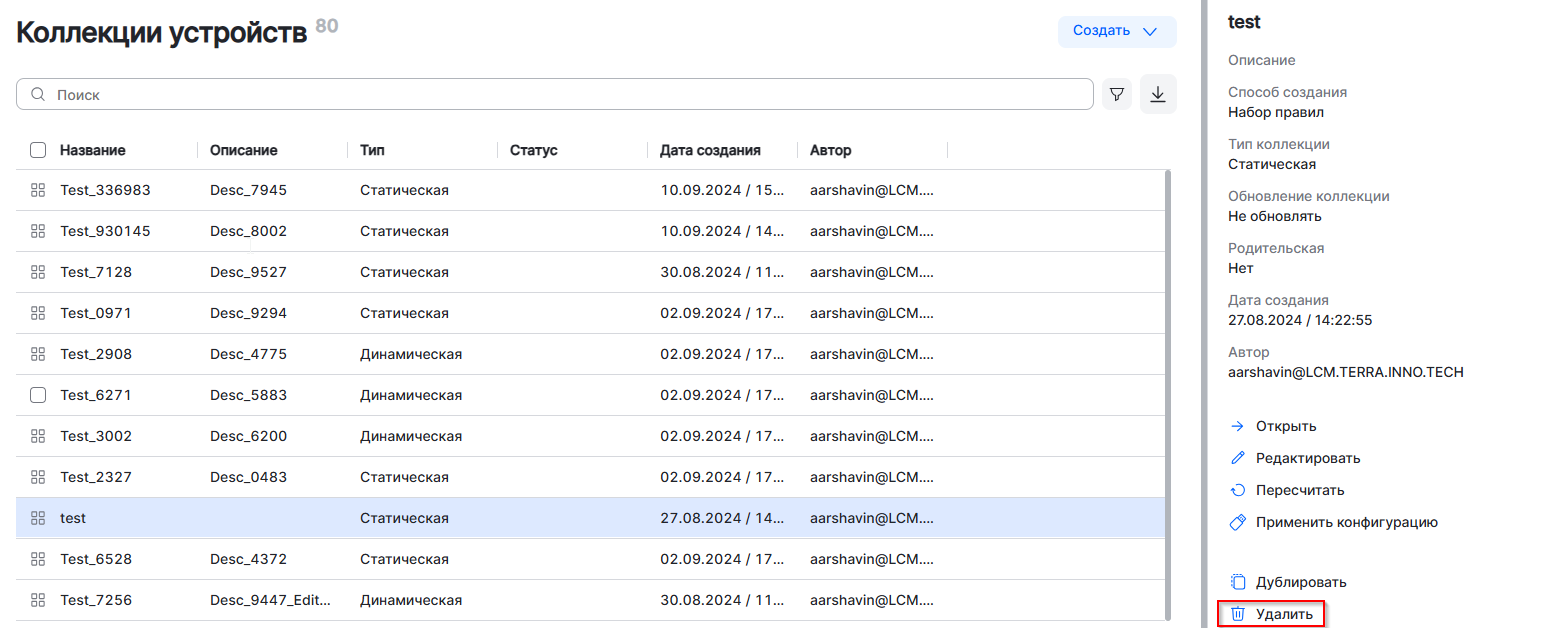The height and width of the screenshot is (628, 1562).
Task: Click the trash icon for Удалить
Action: [x=1237, y=614]
